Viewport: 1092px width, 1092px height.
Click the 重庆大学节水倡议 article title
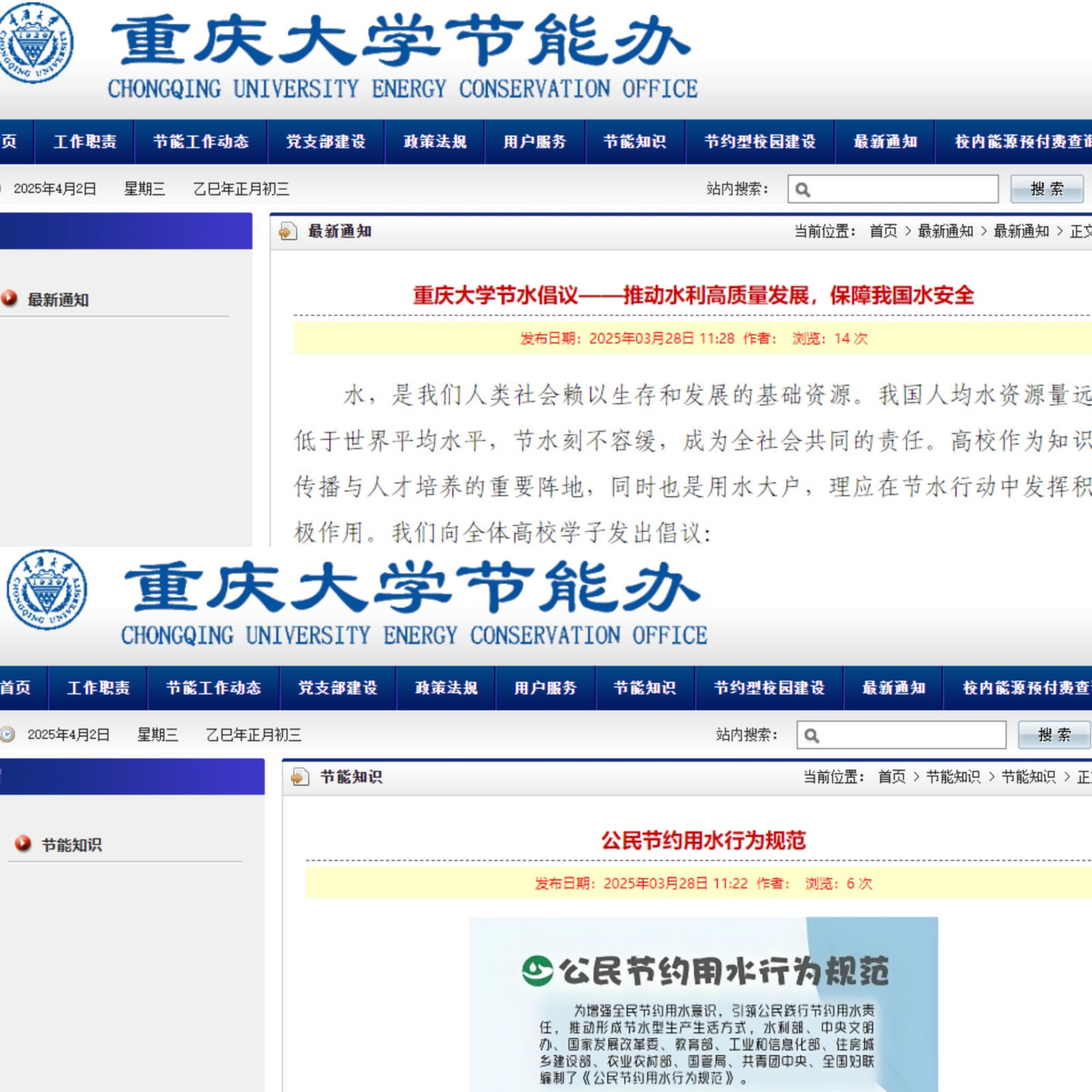click(693, 296)
